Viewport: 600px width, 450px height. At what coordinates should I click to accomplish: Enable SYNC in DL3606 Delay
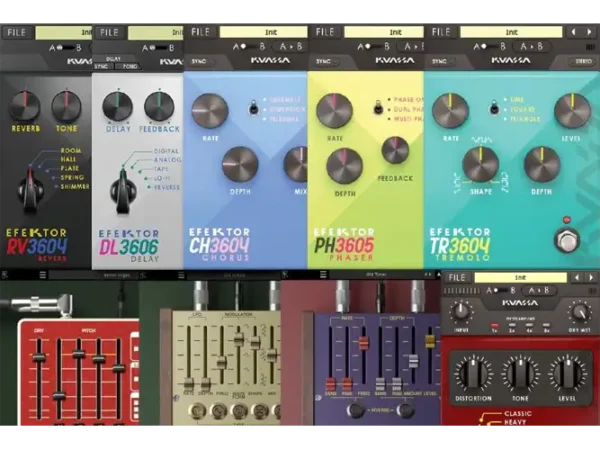point(101,66)
